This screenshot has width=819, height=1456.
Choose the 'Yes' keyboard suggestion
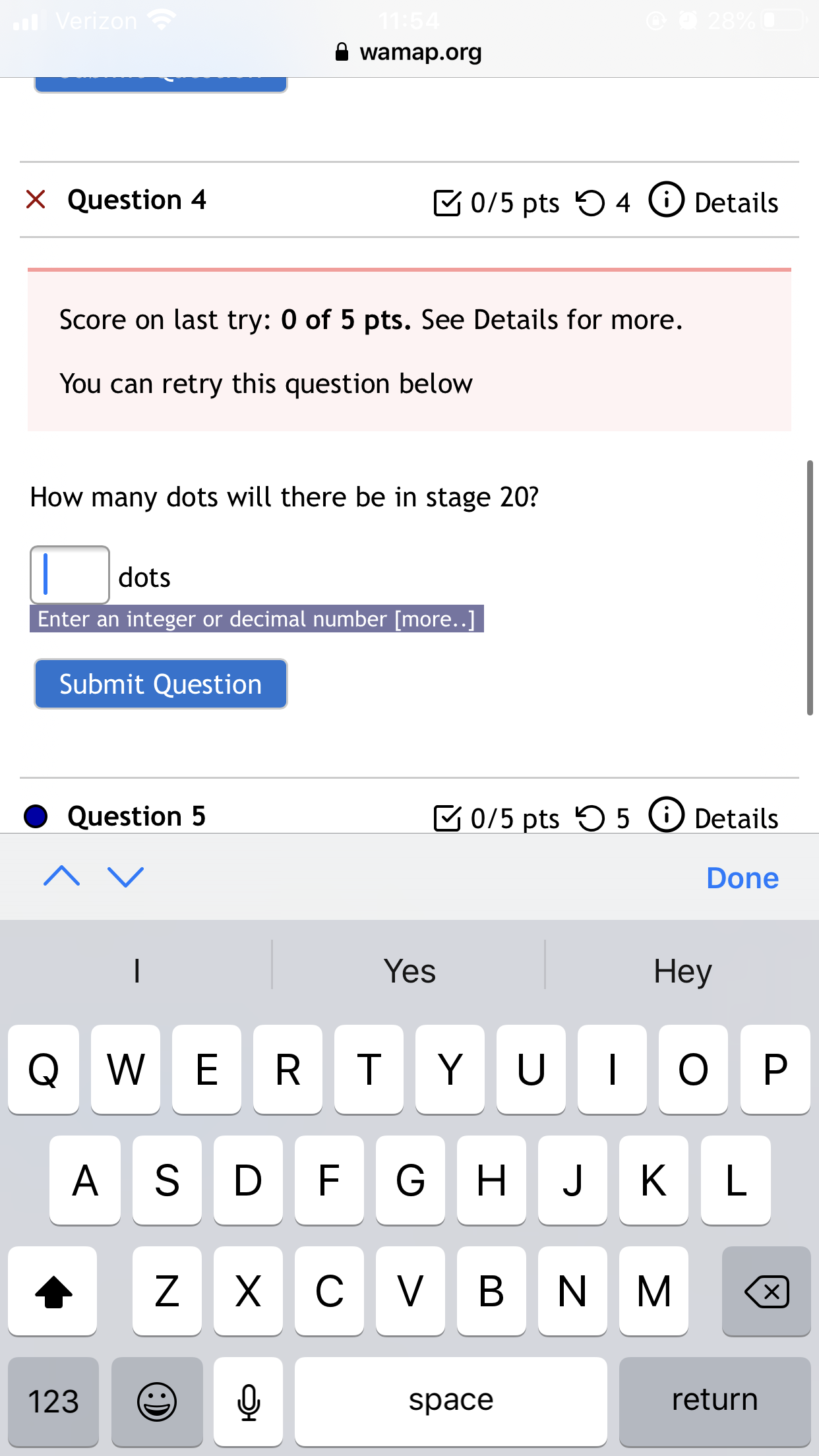point(409,971)
